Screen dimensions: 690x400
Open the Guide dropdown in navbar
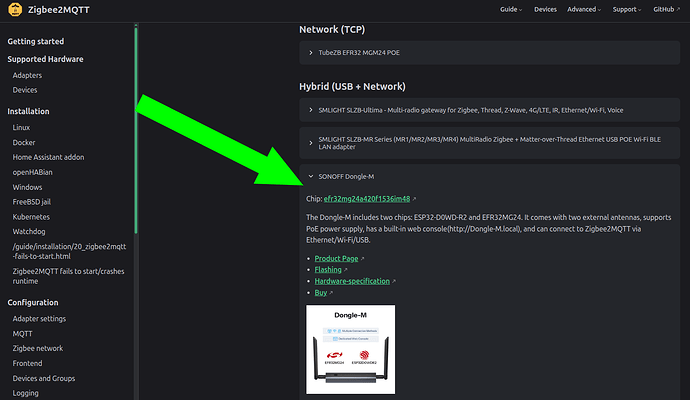510,9
